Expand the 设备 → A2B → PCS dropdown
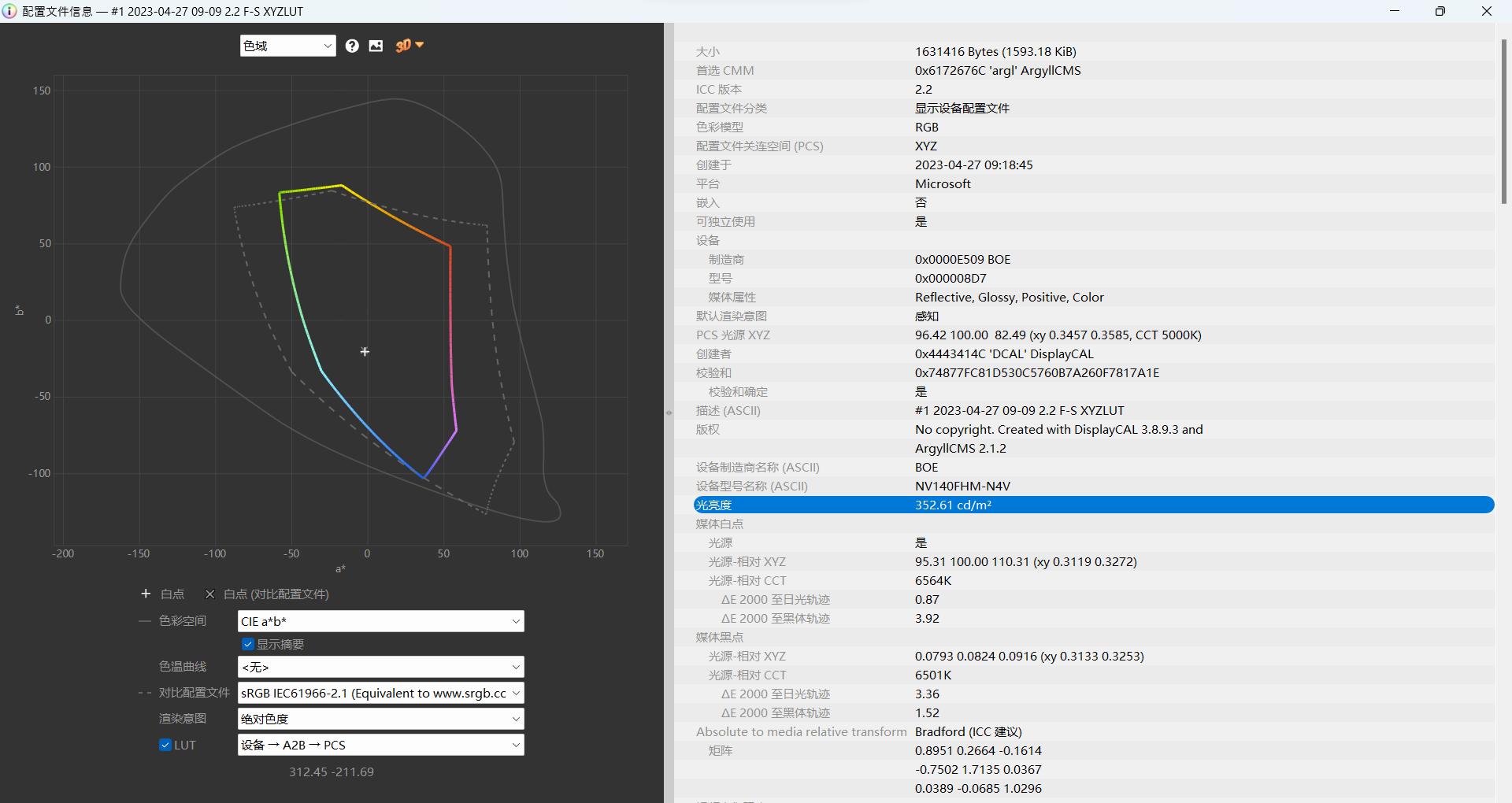Viewport: 1512px width, 803px height. tap(380, 745)
